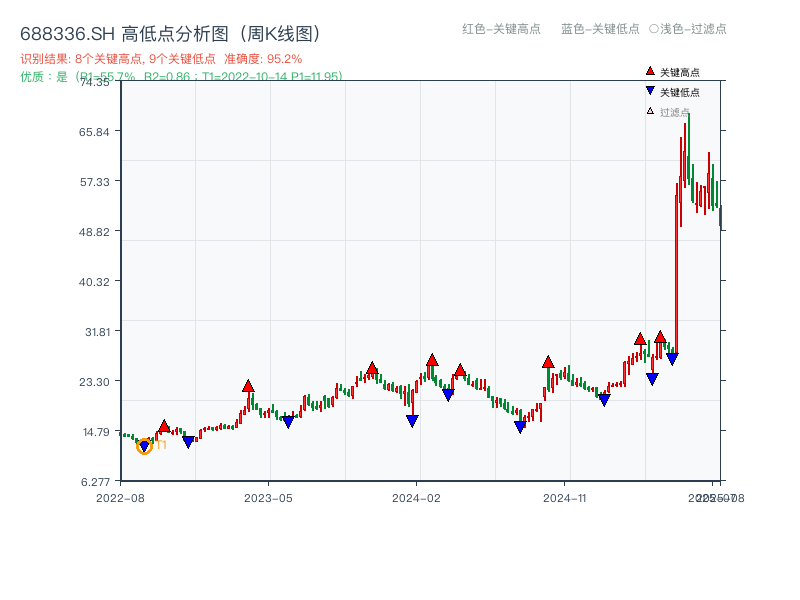
Task: Click the red 识别结果 summary line
Action: tap(161, 59)
